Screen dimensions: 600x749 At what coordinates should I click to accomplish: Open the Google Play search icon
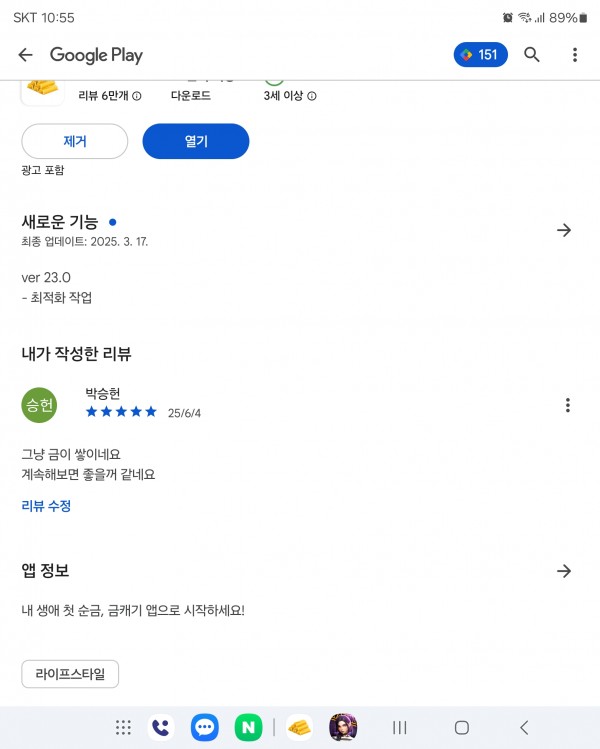pos(532,55)
